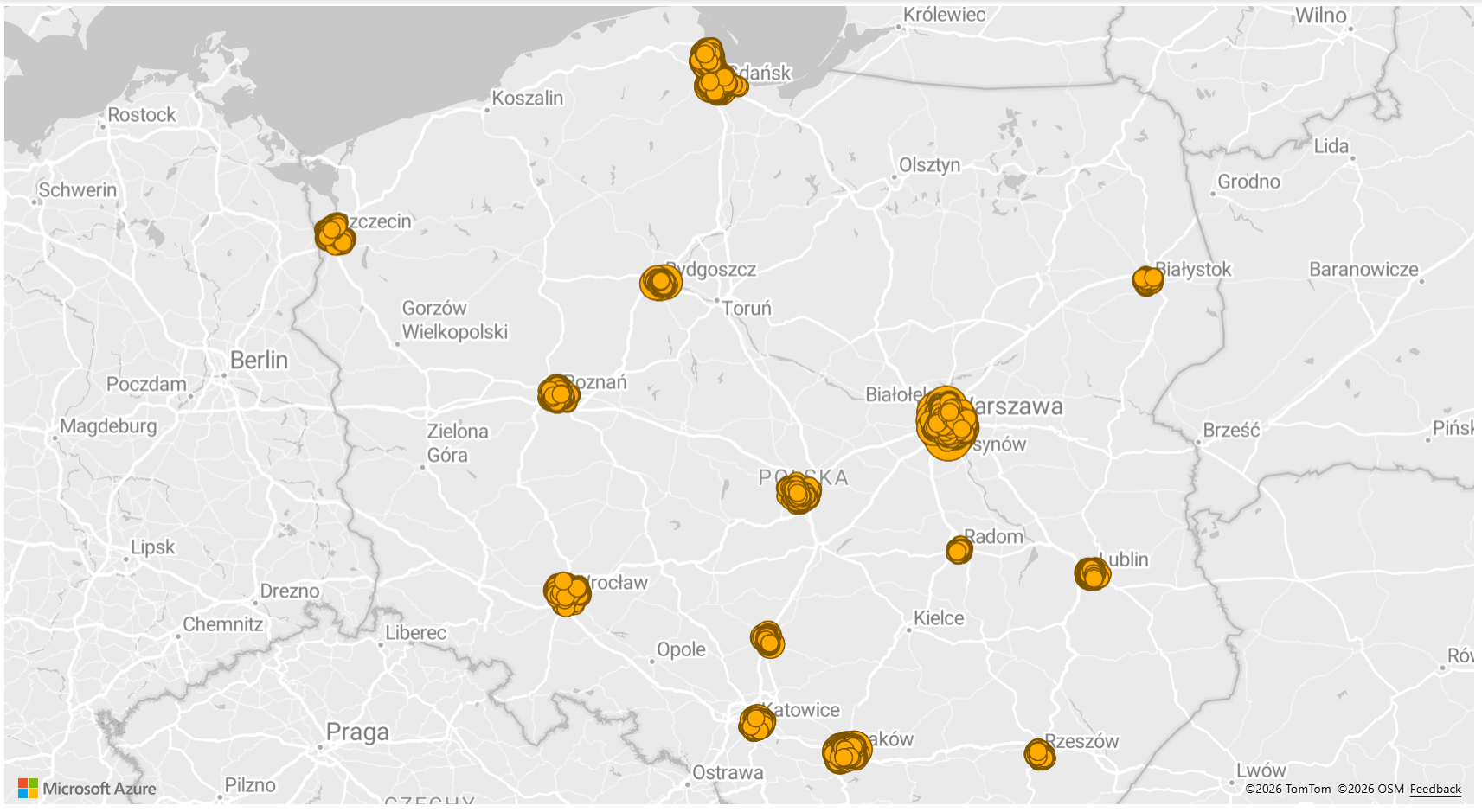This screenshot has height=812, width=1482.
Task: Click the Kielce city label
Action: pos(939,617)
